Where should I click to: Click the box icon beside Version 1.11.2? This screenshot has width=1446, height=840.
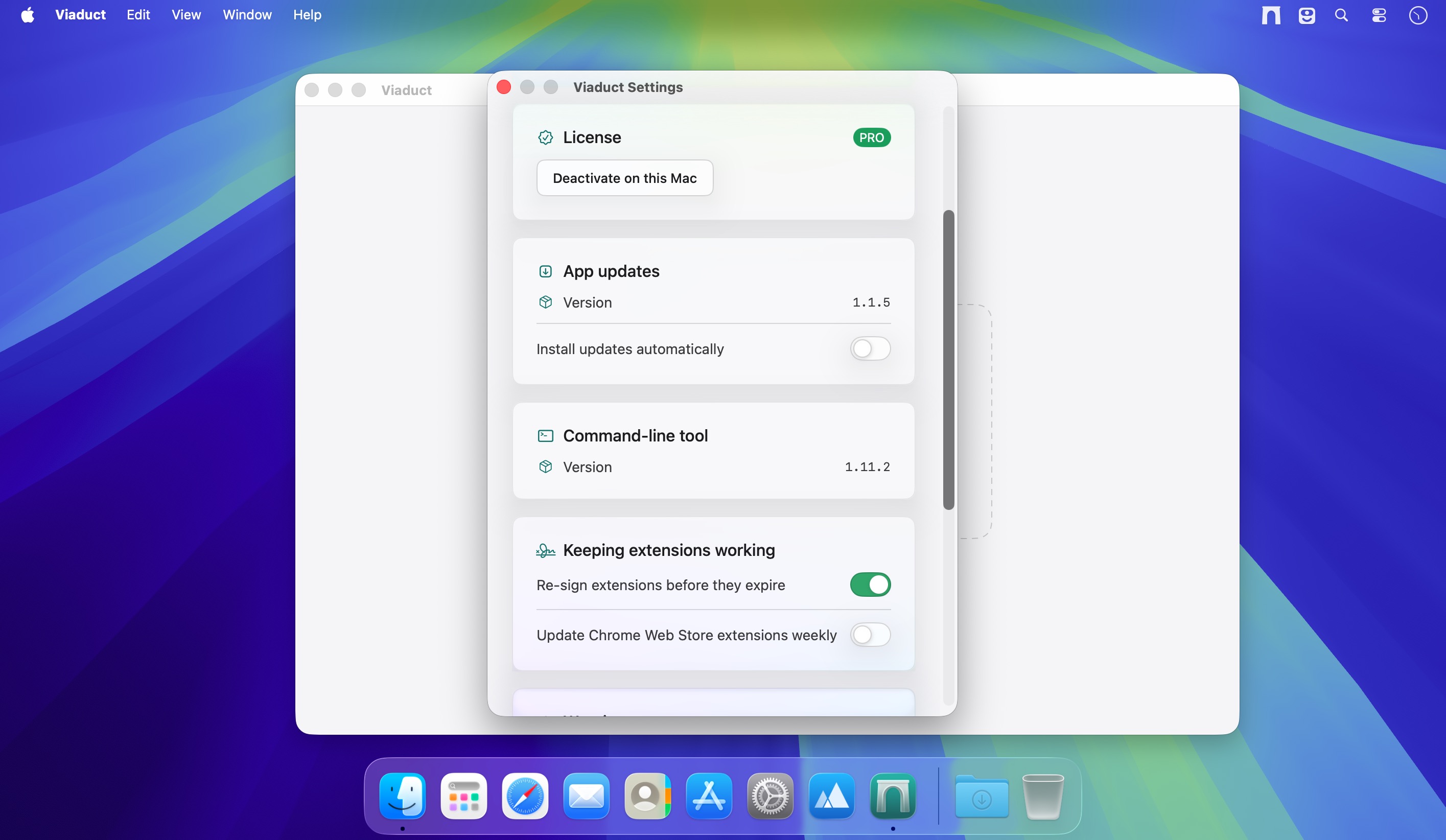(545, 467)
